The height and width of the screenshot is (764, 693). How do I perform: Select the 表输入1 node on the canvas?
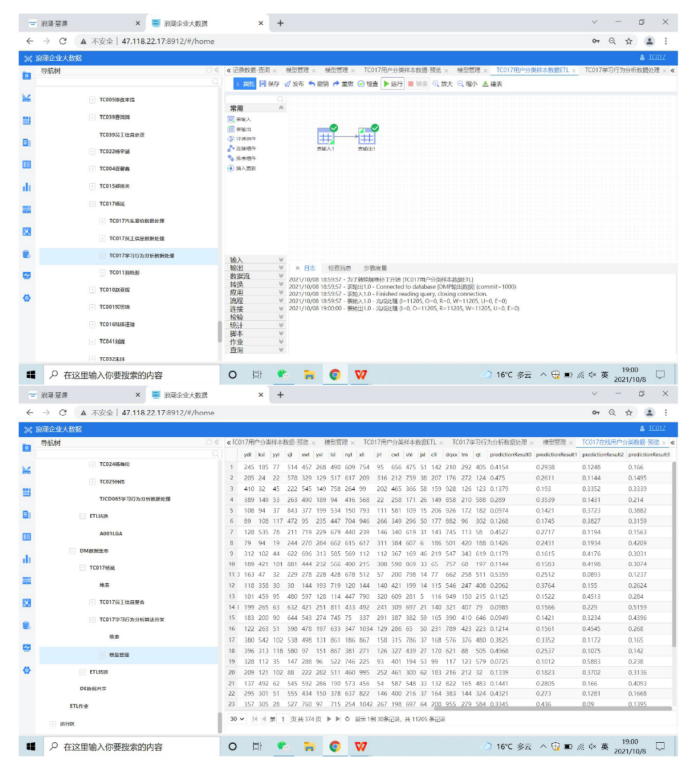[x=325, y=139]
